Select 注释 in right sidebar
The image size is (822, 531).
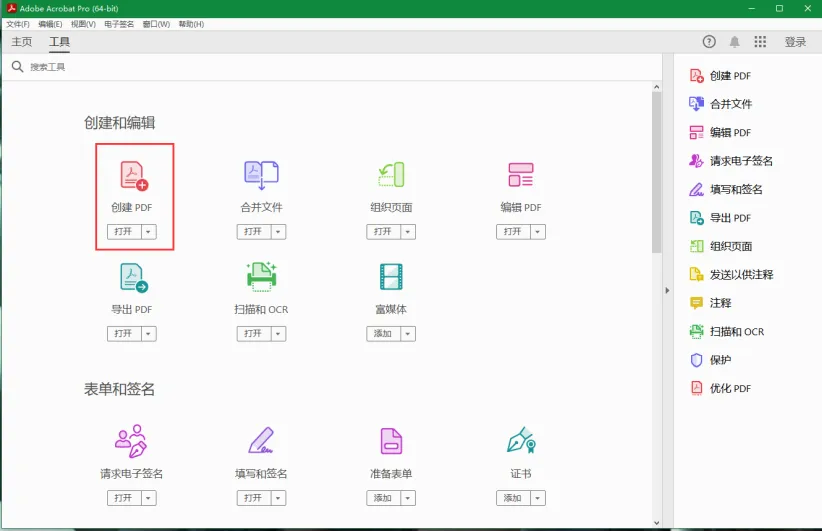point(710,303)
